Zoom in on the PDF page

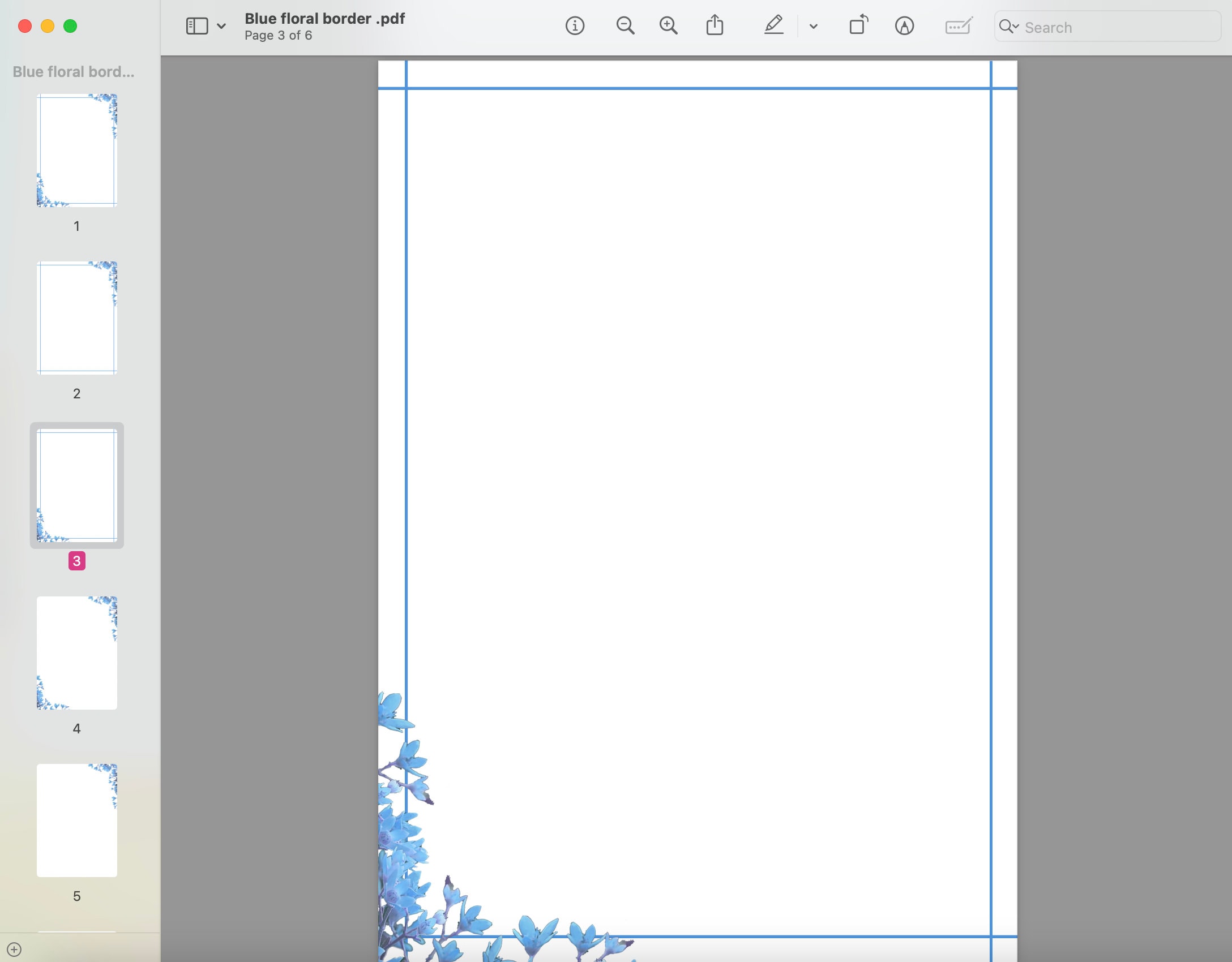coord(668,26)
